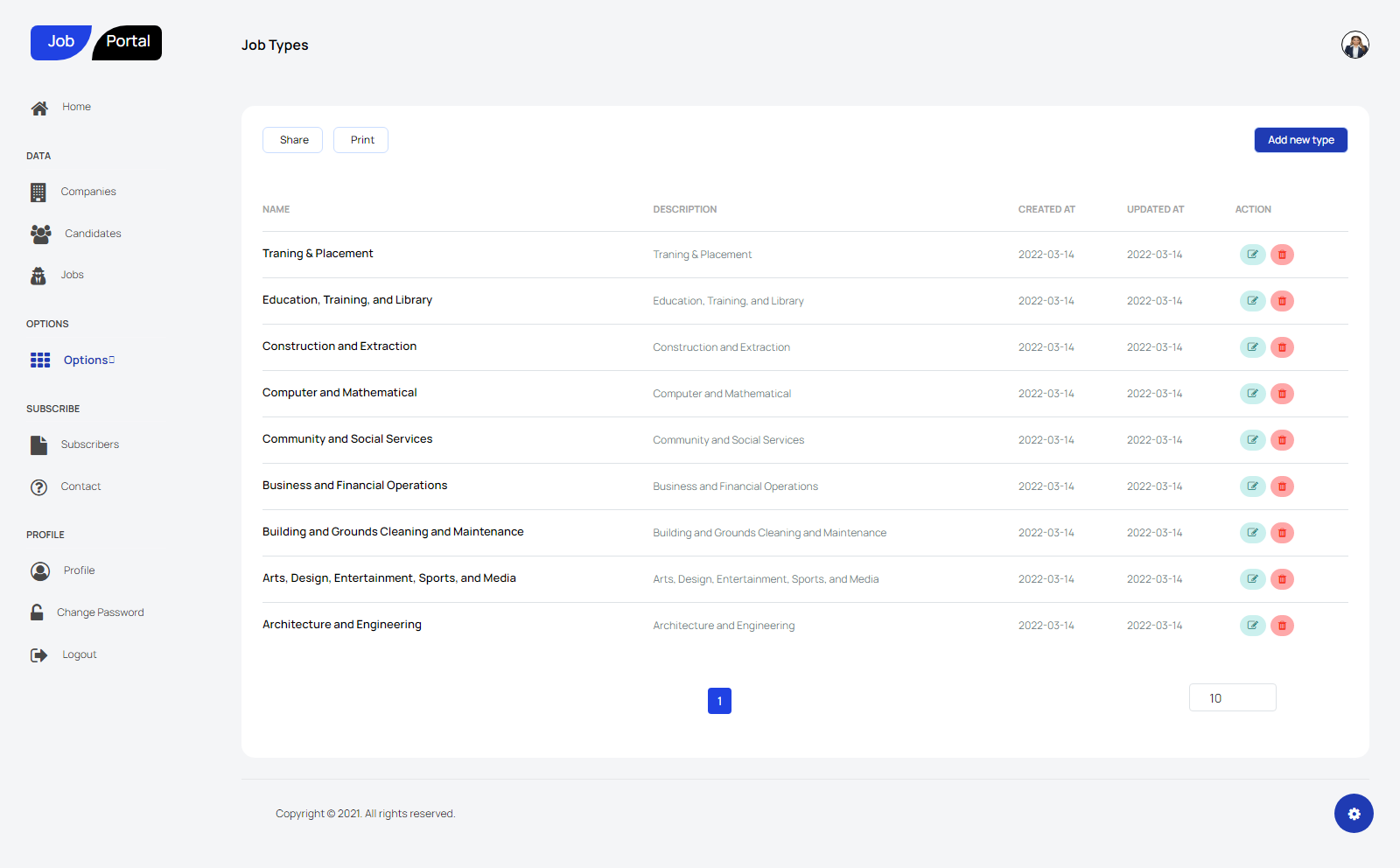Select the Candidates people icon
The image size is (1400, 868).
point(39,234)
